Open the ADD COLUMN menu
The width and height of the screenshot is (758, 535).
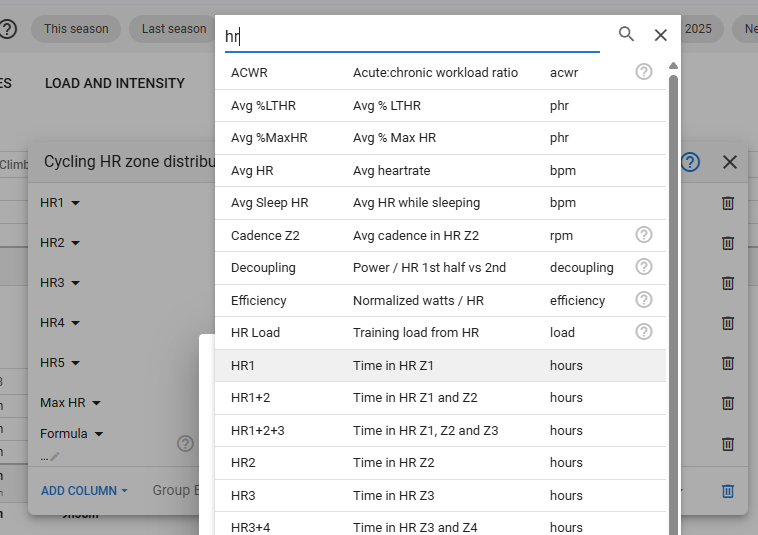(x=84, y=490)
